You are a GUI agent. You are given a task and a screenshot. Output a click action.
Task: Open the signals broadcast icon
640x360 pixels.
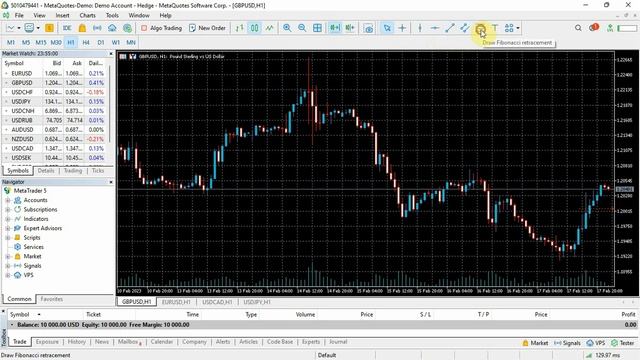coord(97,28)
